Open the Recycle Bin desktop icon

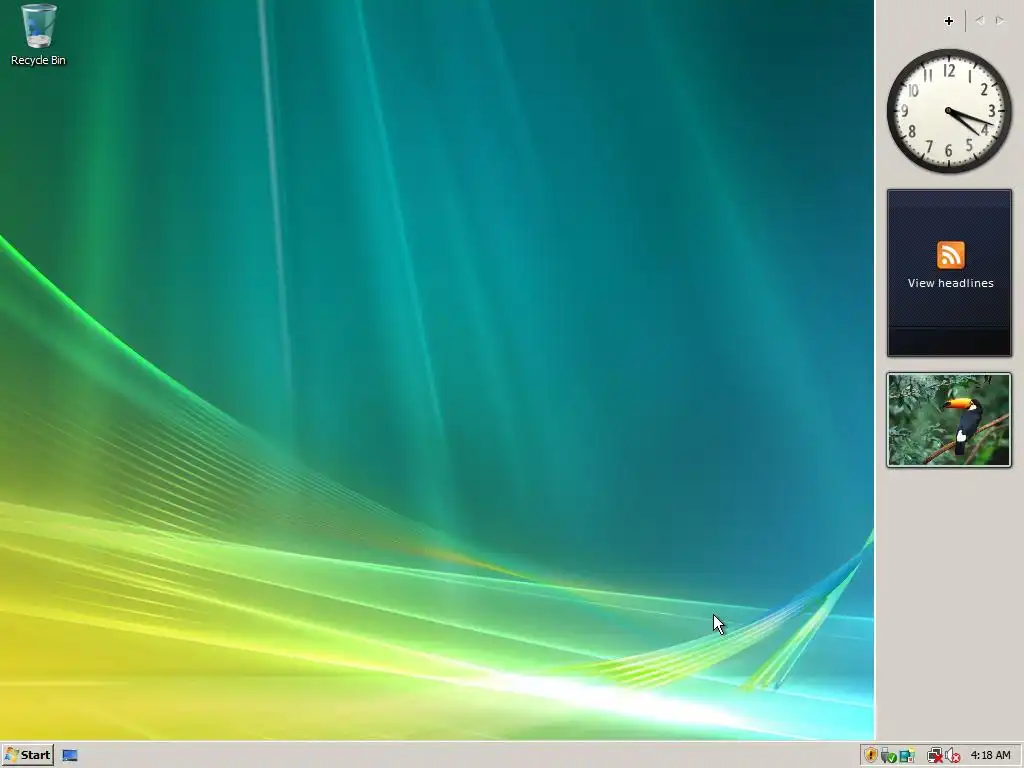click(39, 35)
